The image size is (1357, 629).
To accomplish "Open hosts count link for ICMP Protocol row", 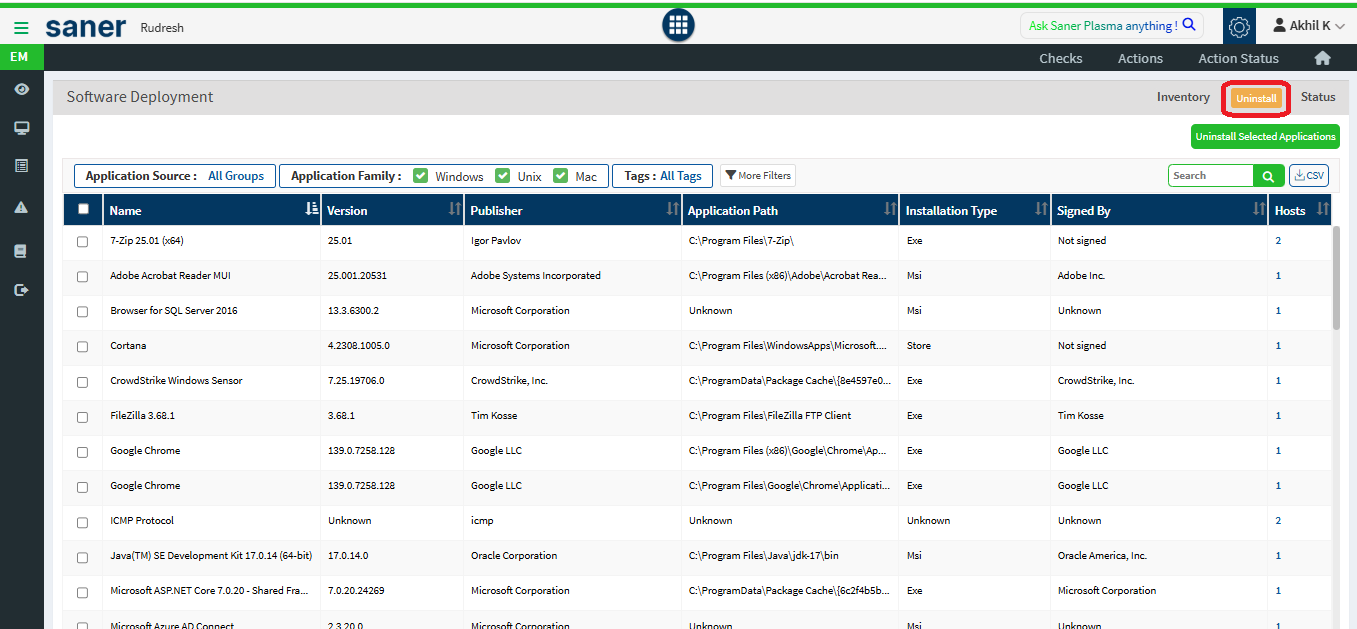I will pos(1278,521).
